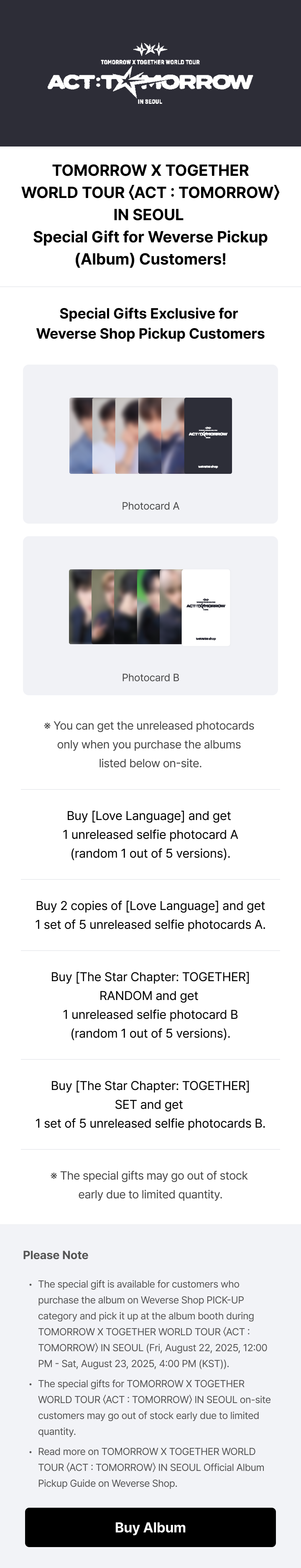Viewport: 301px width, 1568px height.
Task: Click the Photocard A caption
Action: (x=150, y=506)
